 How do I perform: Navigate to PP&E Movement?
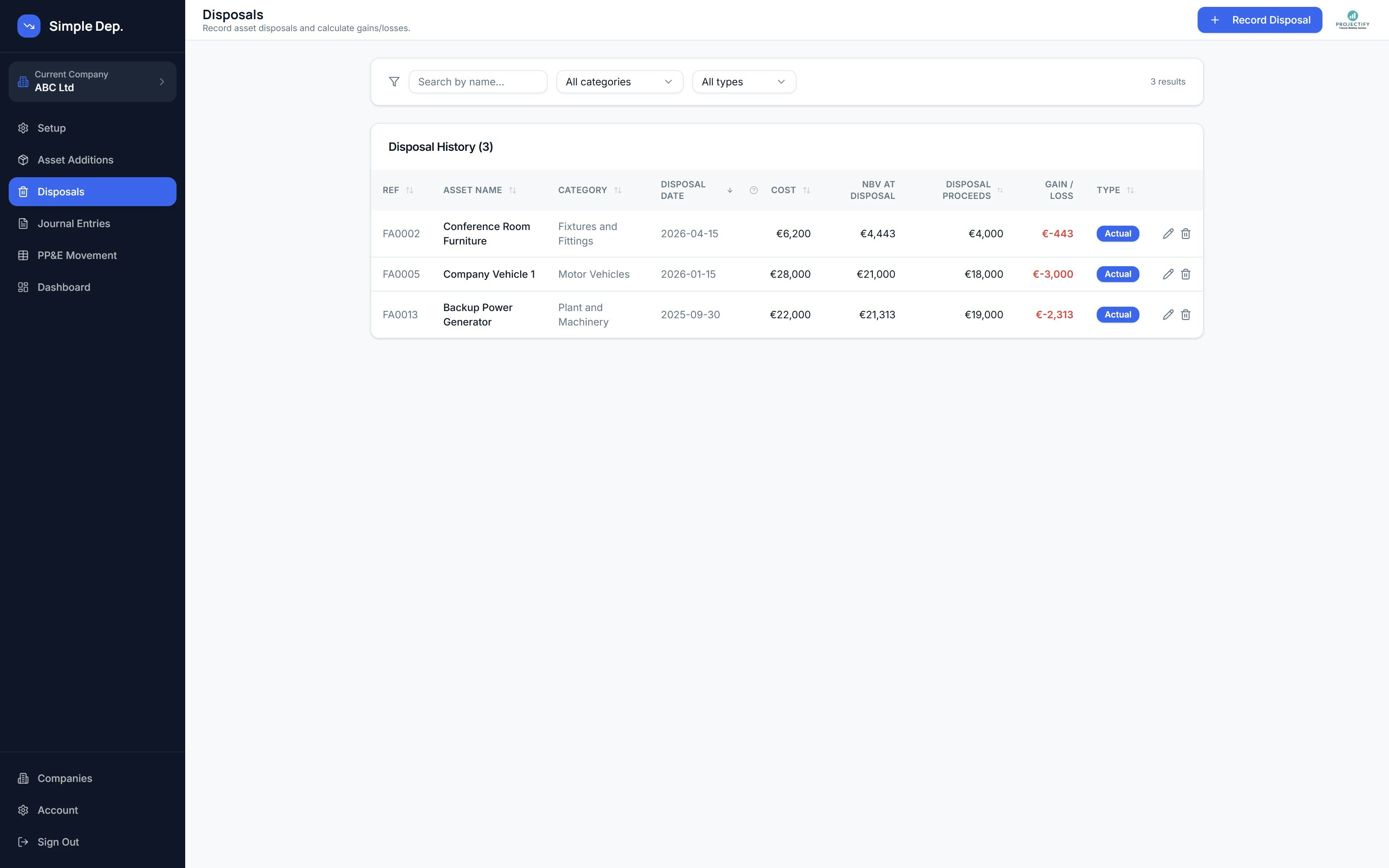click(x=92, y=255)
